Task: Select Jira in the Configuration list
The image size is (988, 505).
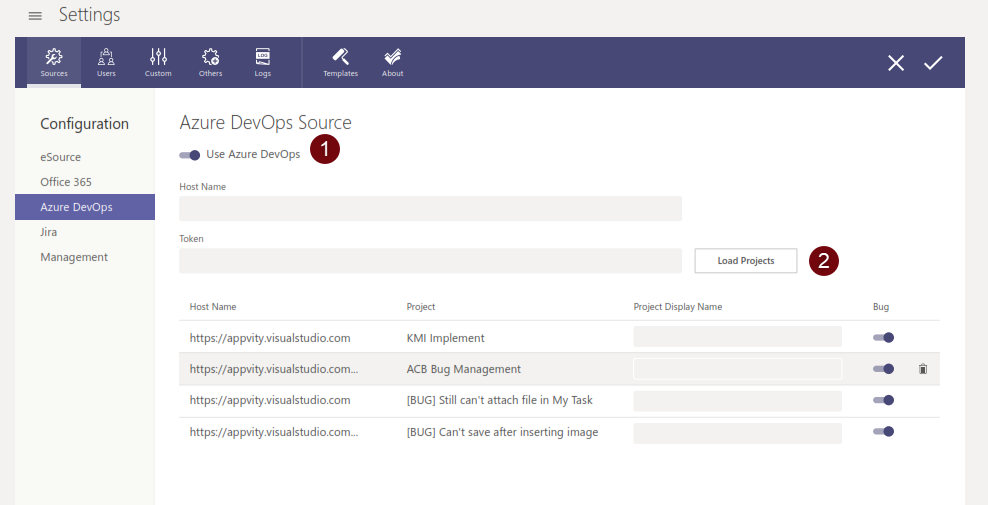Action: [x=49, y=232]
